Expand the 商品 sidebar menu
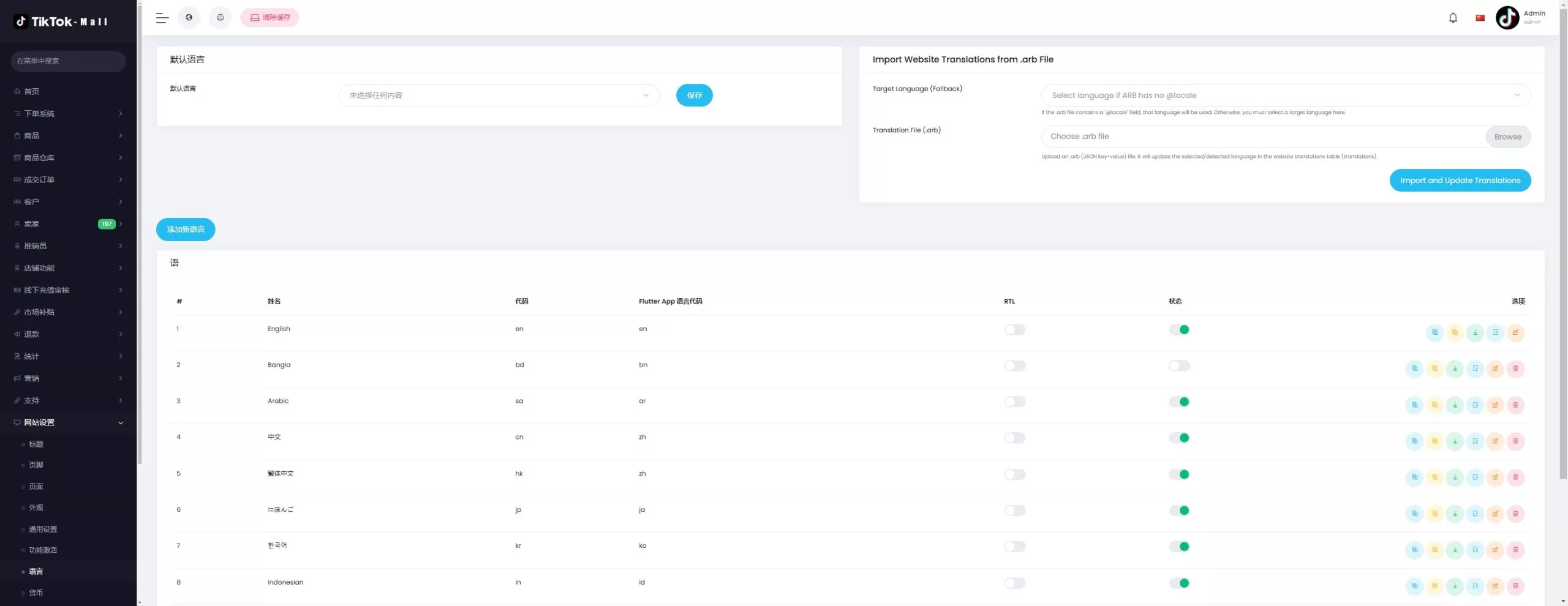 point(68,135)
